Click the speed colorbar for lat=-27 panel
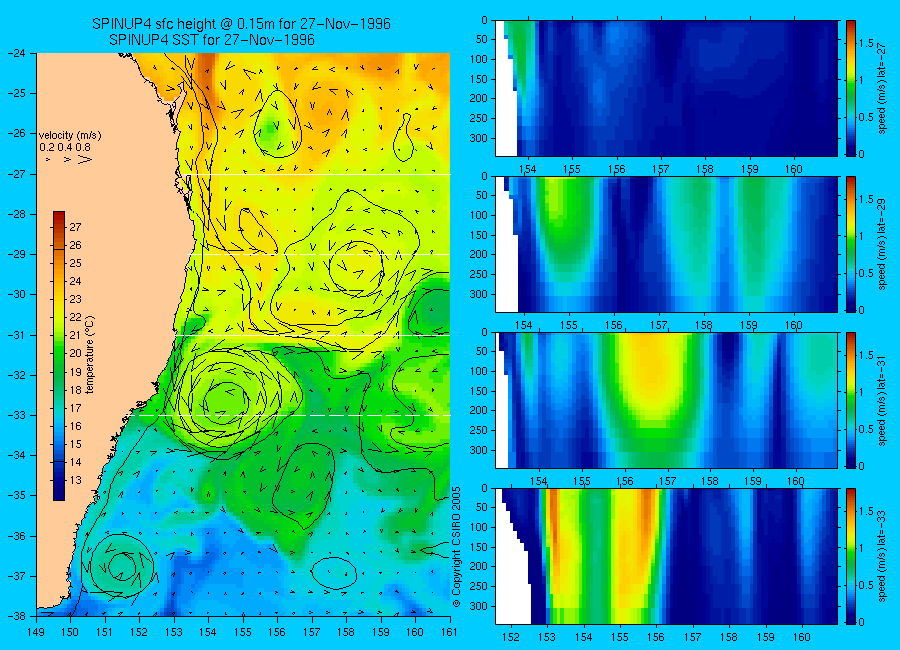900x650 pixels. [850, 88]
